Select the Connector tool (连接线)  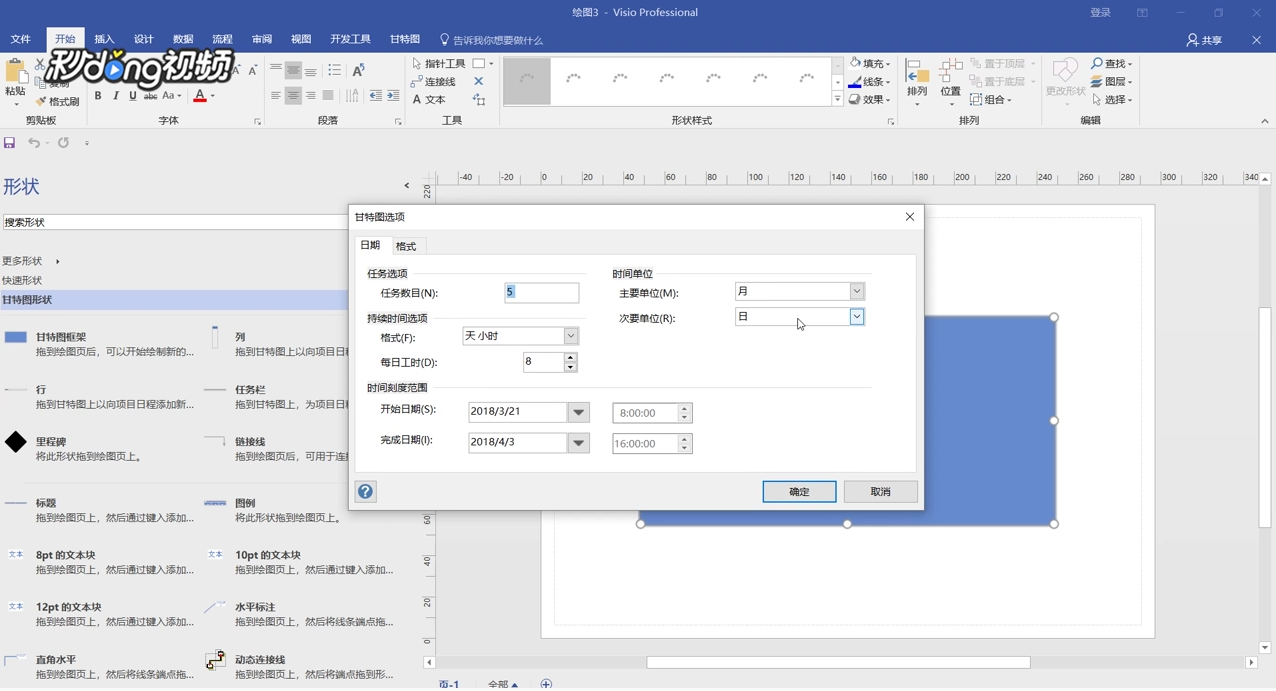(x=434, y=81)
